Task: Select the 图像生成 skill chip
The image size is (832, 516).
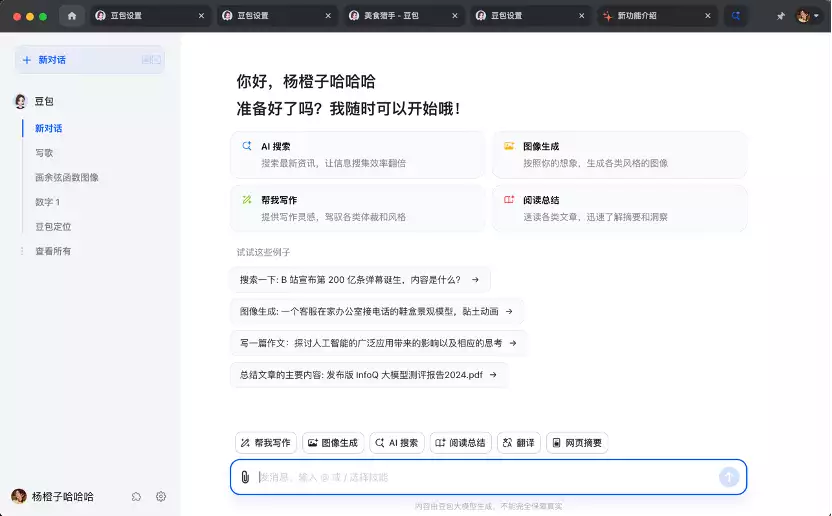Action: click(x=333, y=443)
